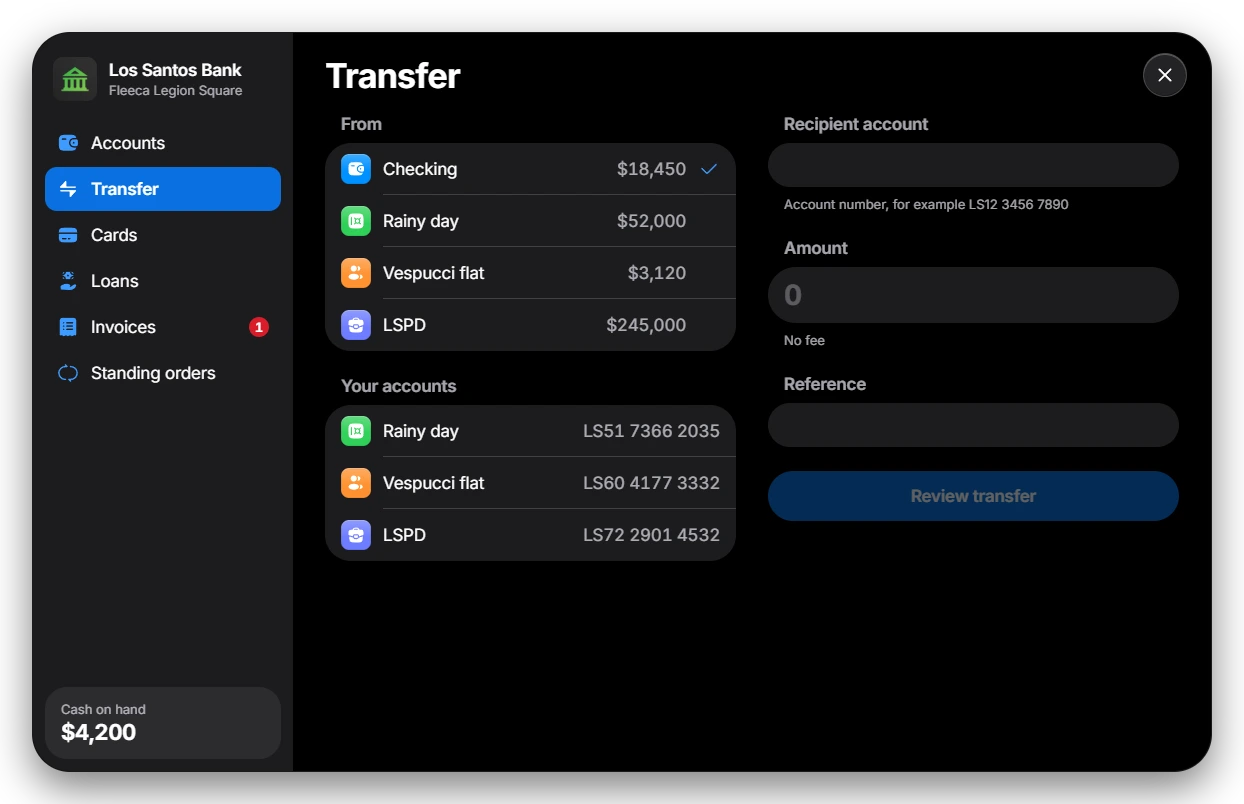Click the purple LSPD icon under From
The width and height of the screenshot is (1244, 804).
(356, 325)
